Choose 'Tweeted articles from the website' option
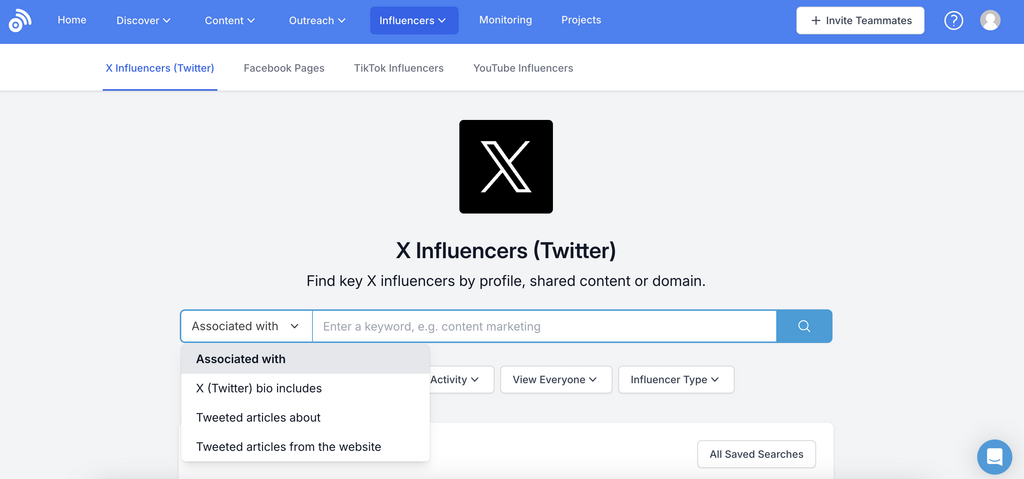The height and width of the screenshot is (479, 1024). coord(288,447)
